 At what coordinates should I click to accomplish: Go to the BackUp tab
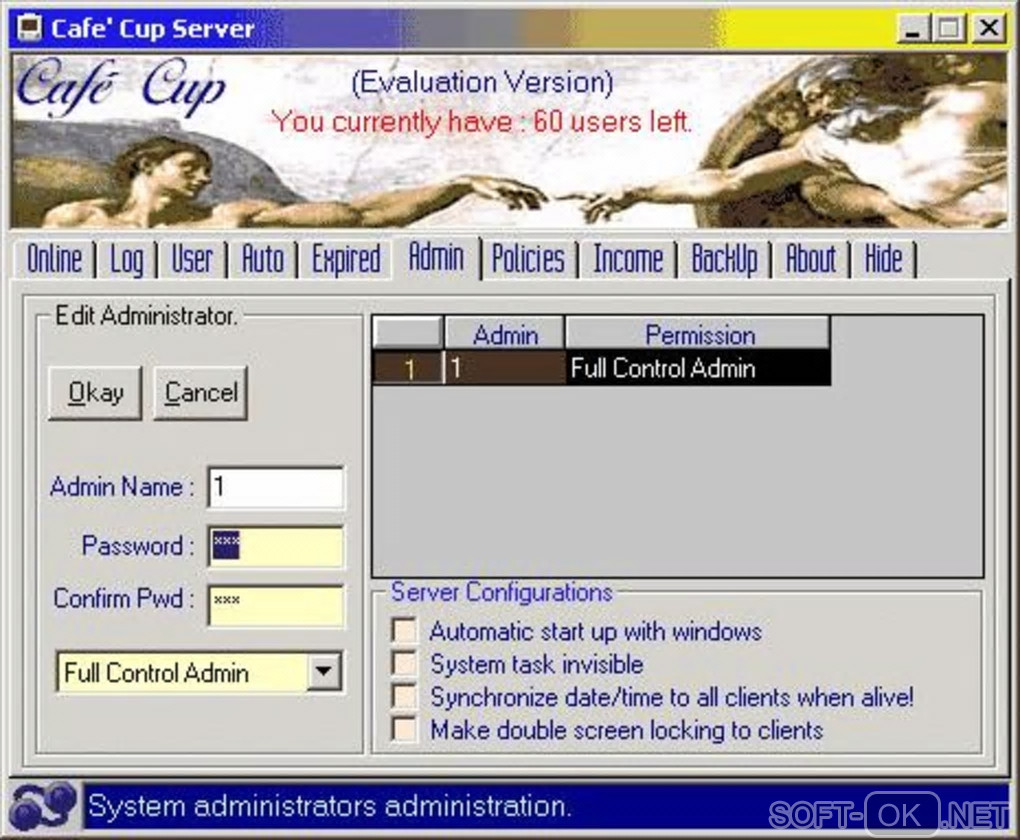(x=724, y=260)
